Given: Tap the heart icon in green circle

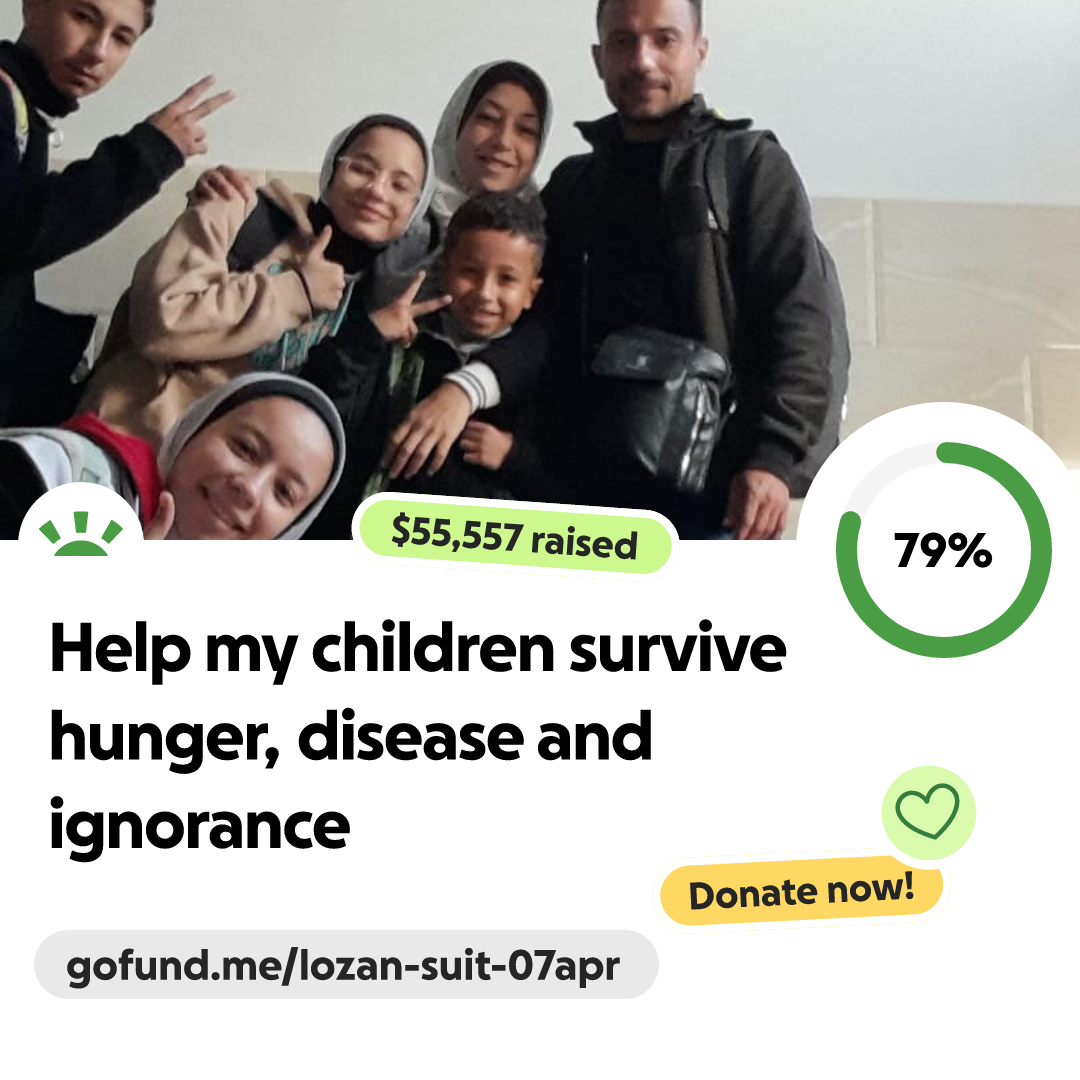Looking at the screenshot, I should pyautogui.click(x=928, y=812).
